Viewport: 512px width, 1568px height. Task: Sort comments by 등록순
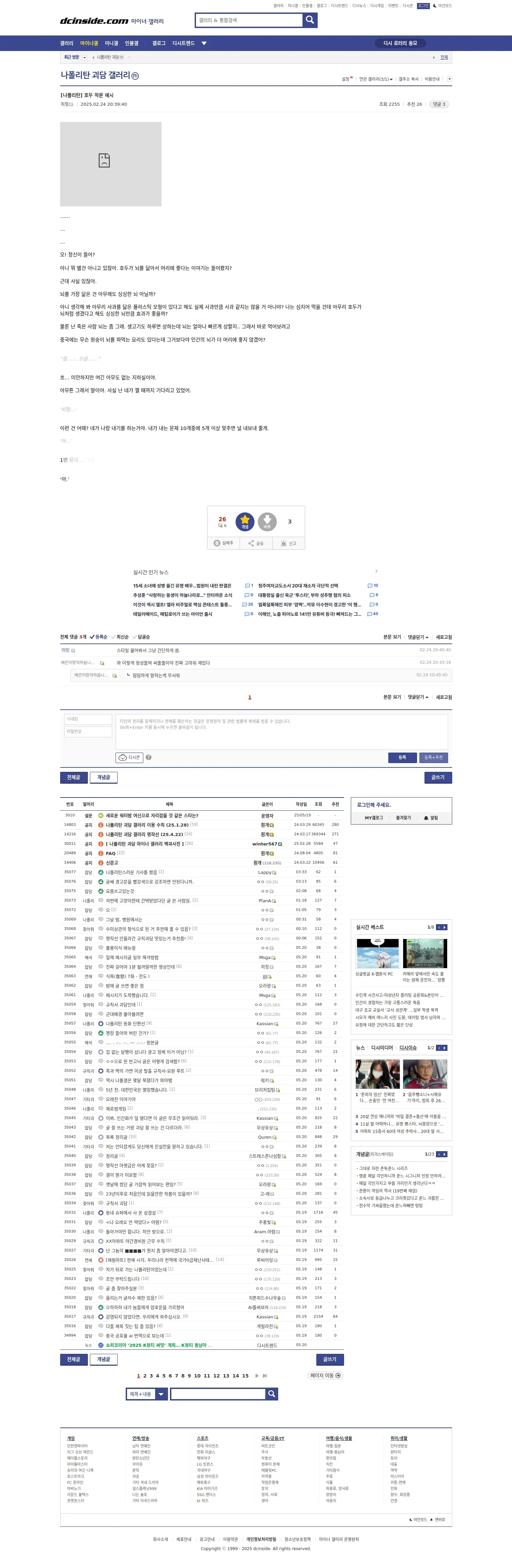99,637
